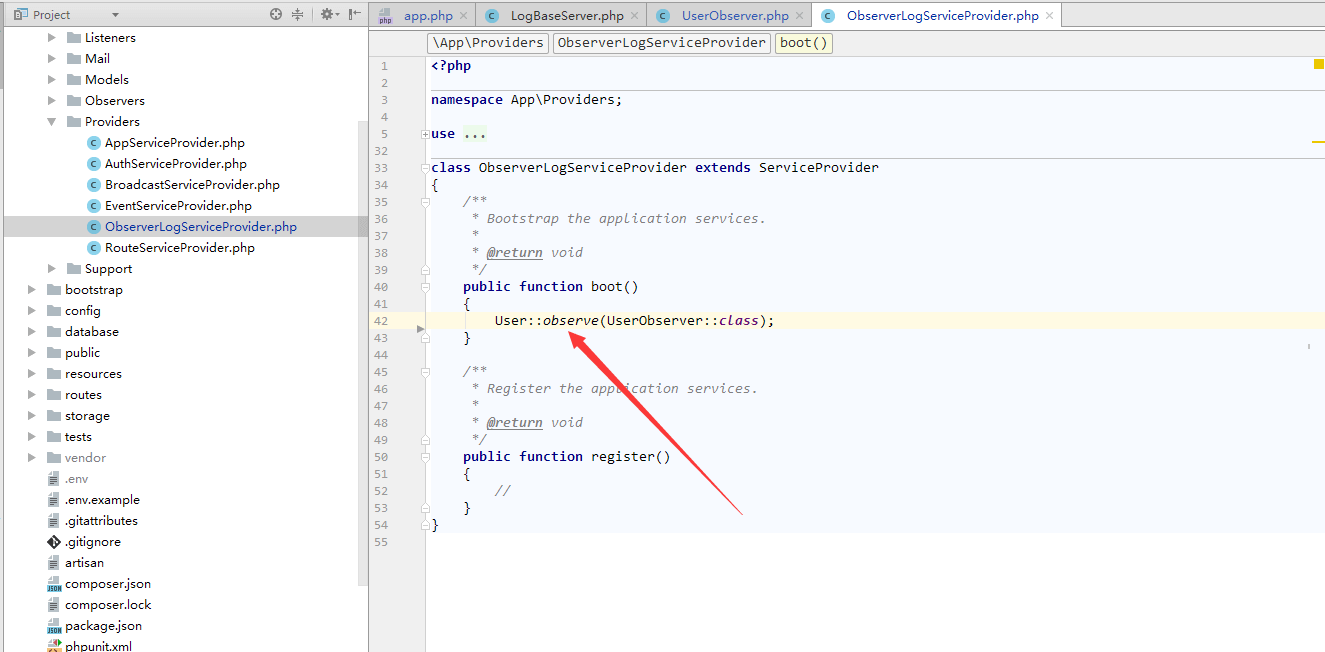
Task: Select AuthServiceProvider.php file
Action: [x=176, y=163]
